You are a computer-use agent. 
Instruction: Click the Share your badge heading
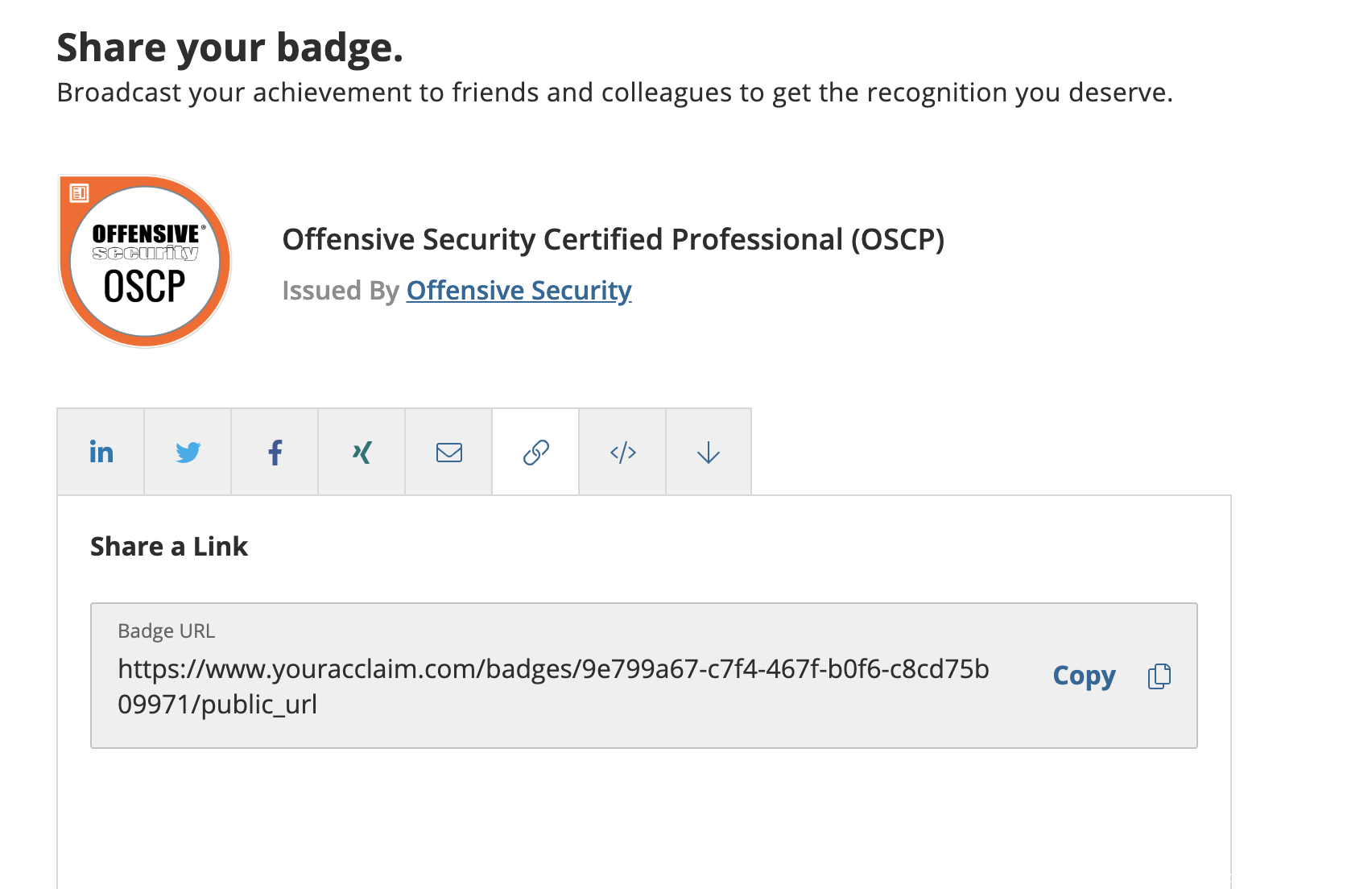click(229, 48)
